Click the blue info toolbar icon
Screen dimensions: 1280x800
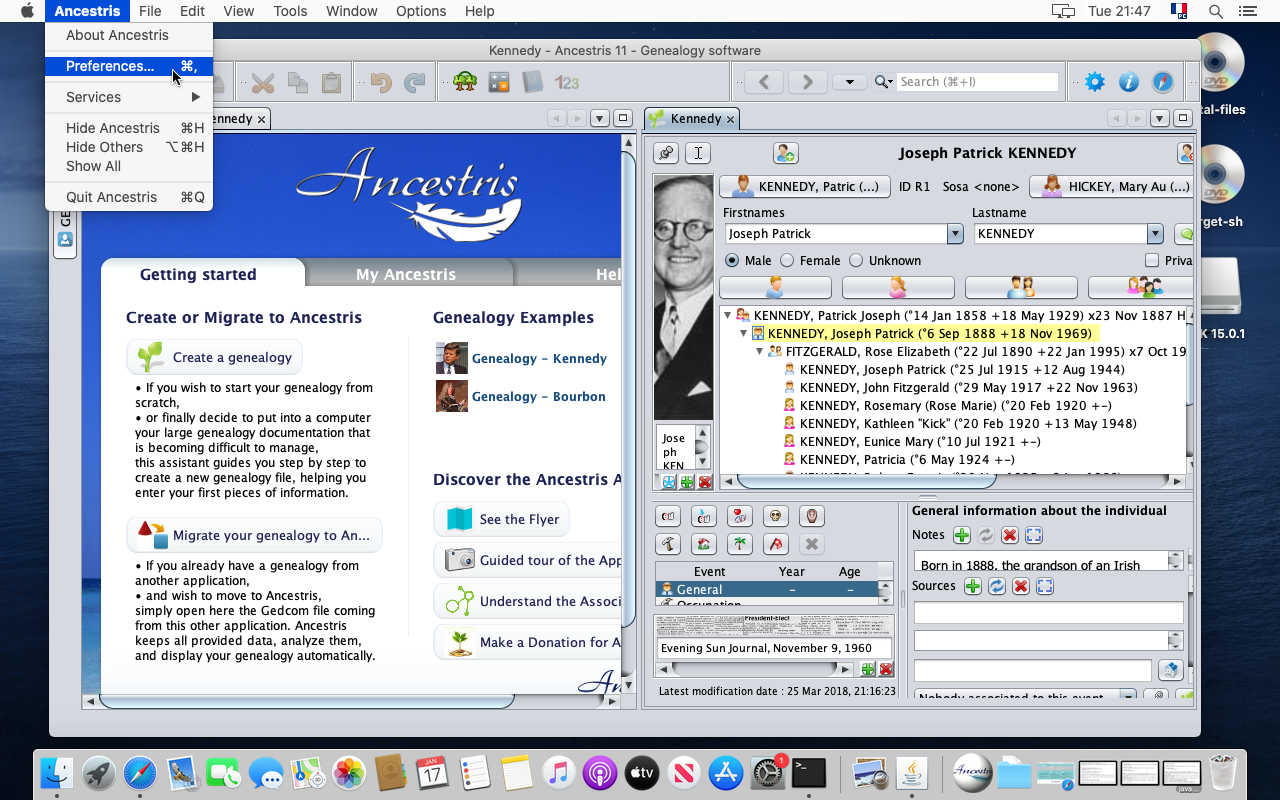(x=1129, y=82)
